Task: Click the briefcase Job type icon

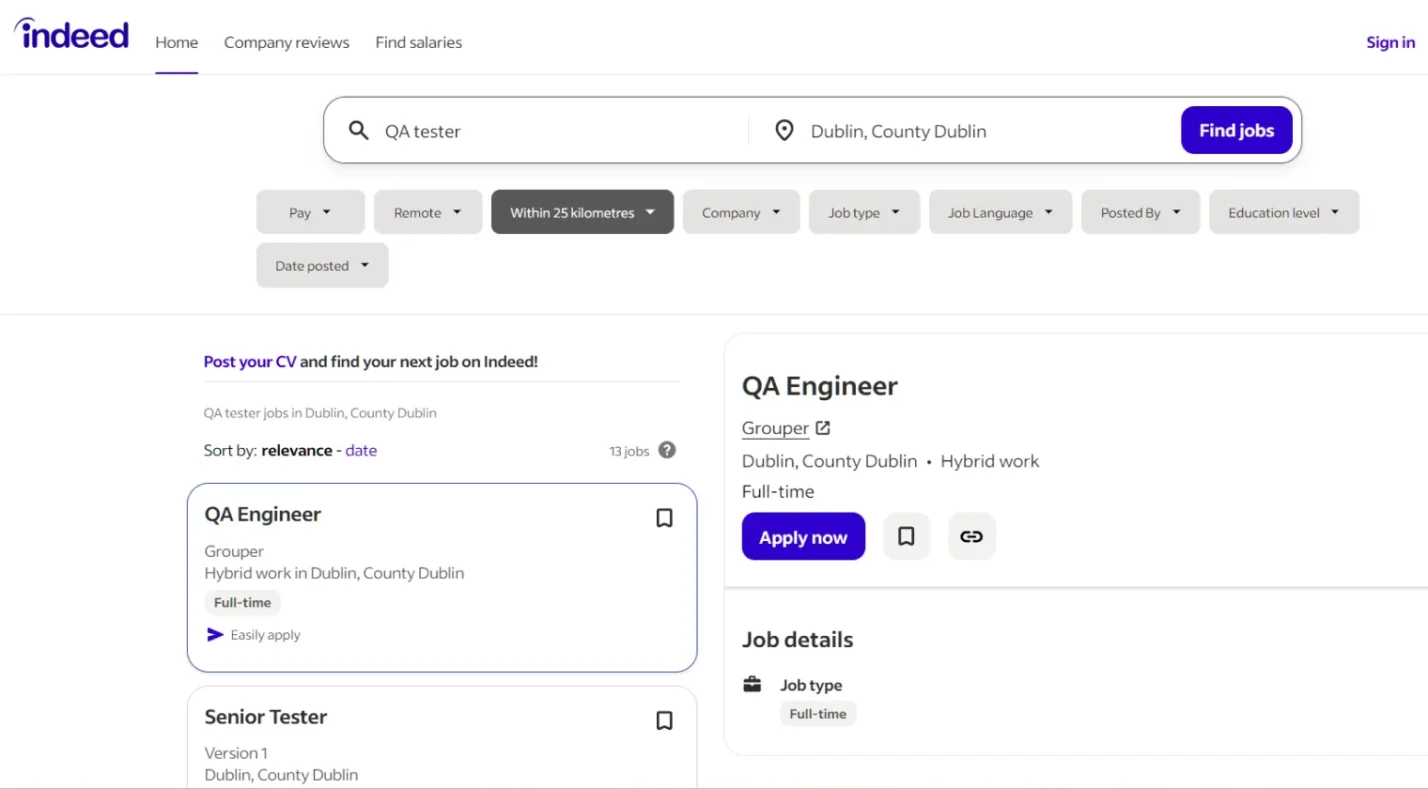Action: (752, 685)
